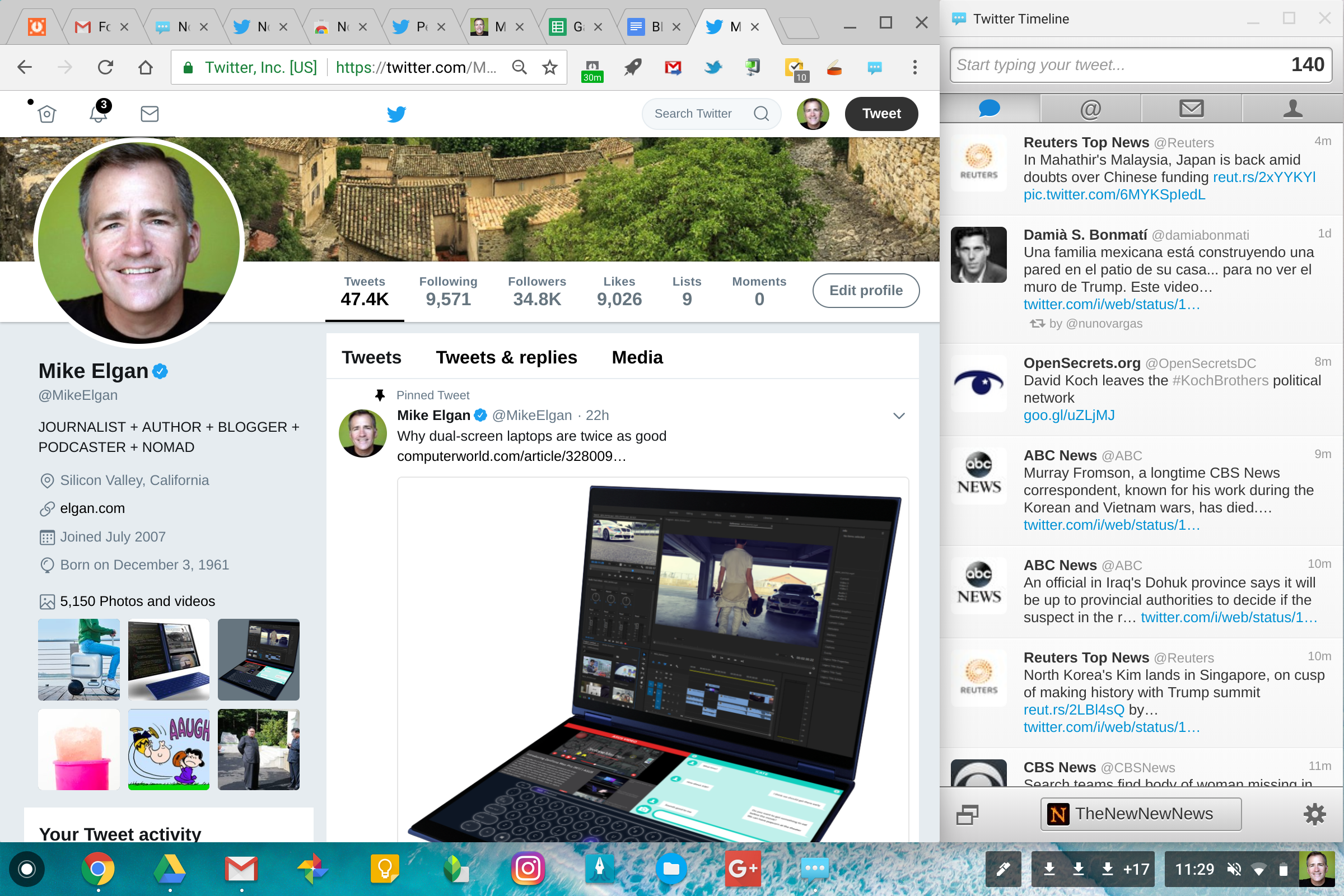
Task: Open goo.gl/uZLjMJ link in OpenSecrets tweet
Action: 1068,415
